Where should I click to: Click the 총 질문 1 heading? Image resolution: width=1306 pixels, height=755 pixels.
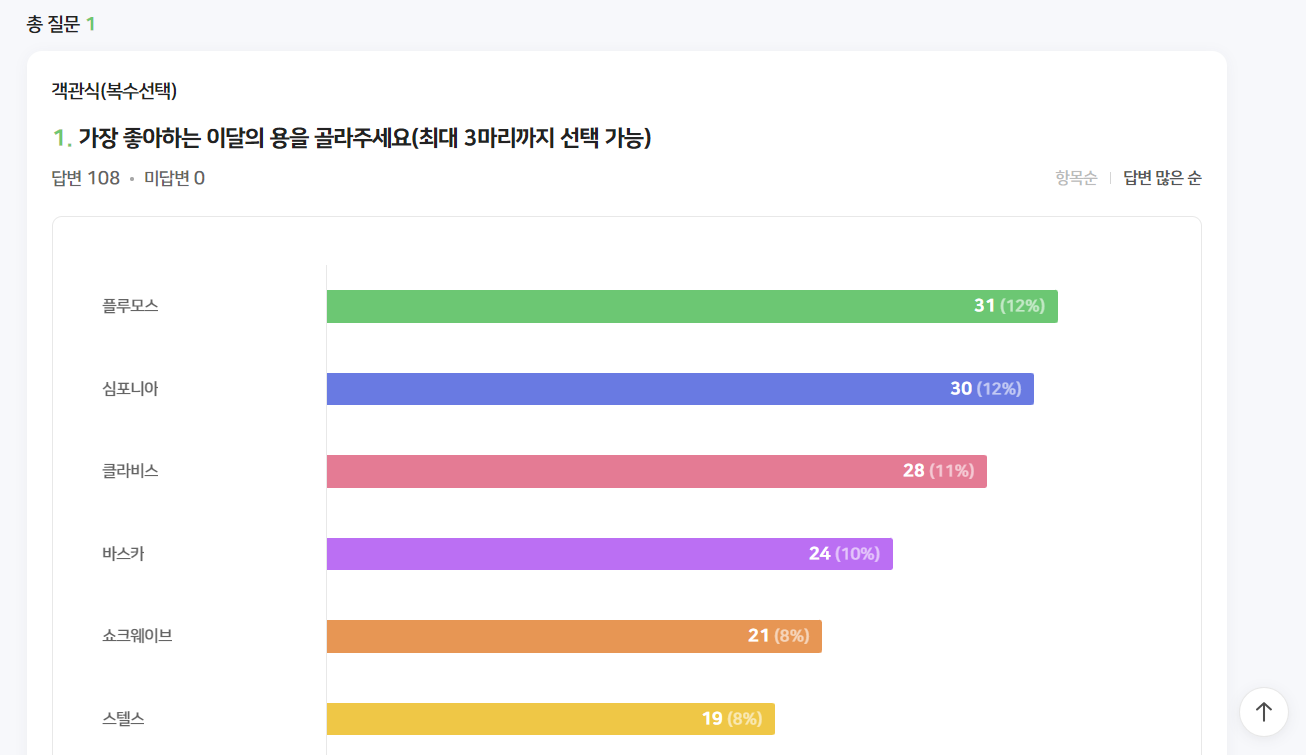click(x=61, y=23)
